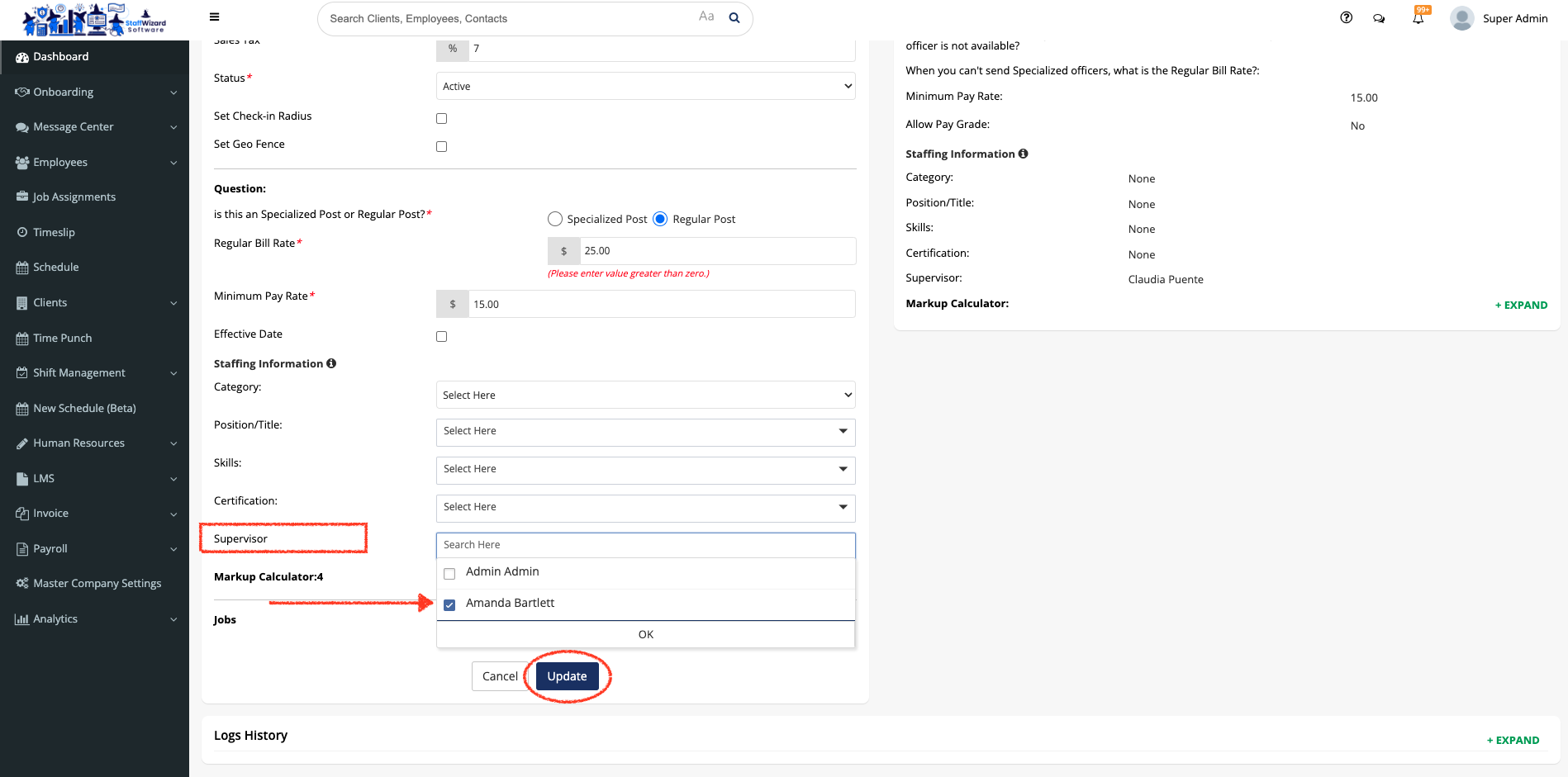Uncheck Amanda Bartlett in supervisor list
Screen dimensions: 1568x777
449,604
